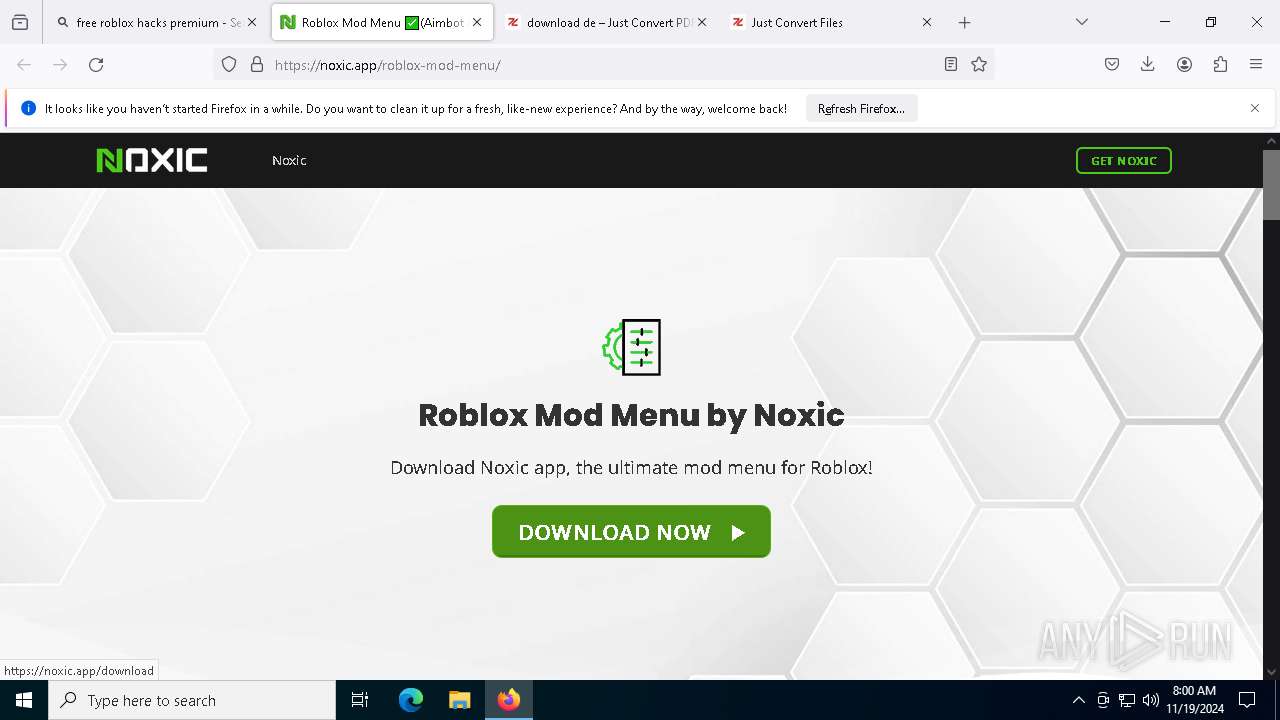Open the tracking protection shield icon

[x=229, y=64]
